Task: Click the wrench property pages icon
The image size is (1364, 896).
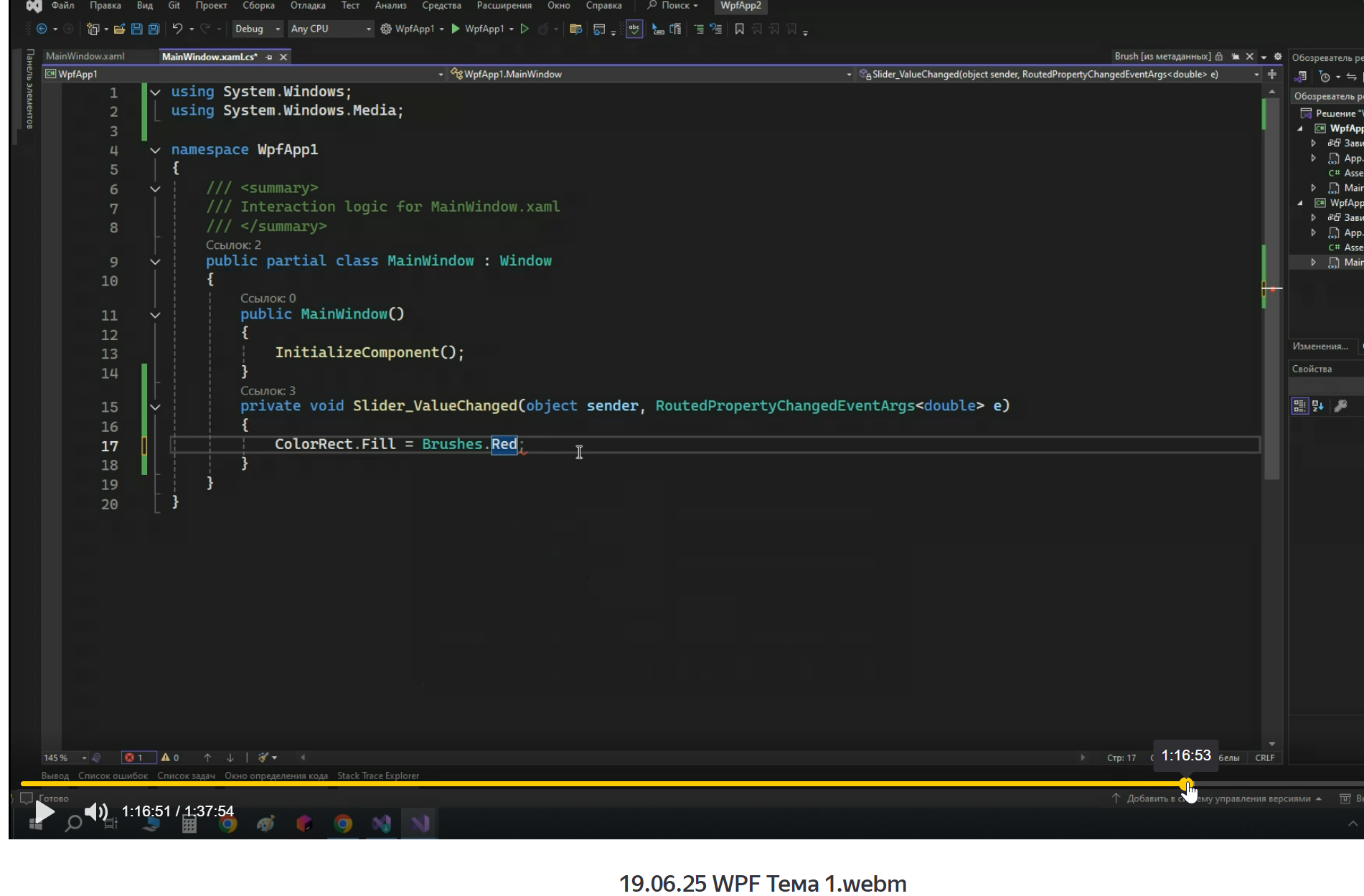Action: coord(1340,406)
